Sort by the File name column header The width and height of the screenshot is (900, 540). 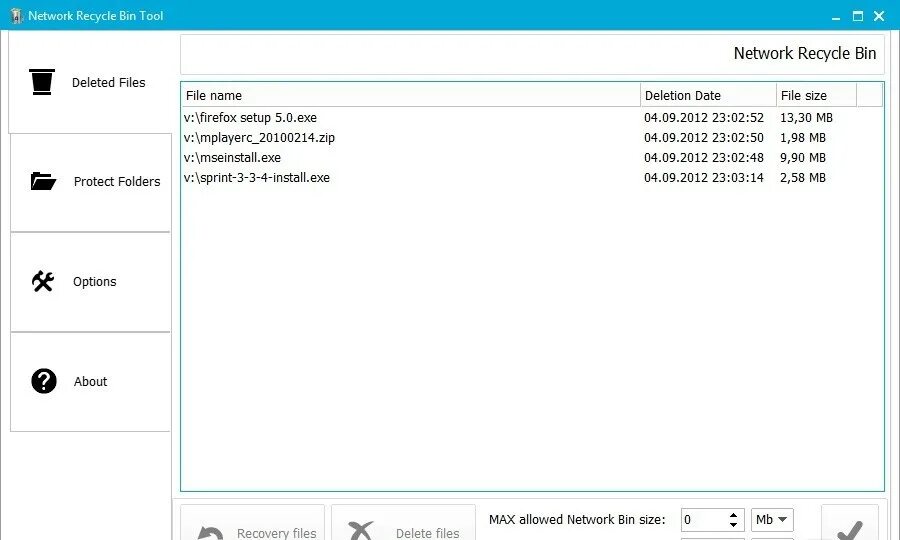tap(411, 95)
